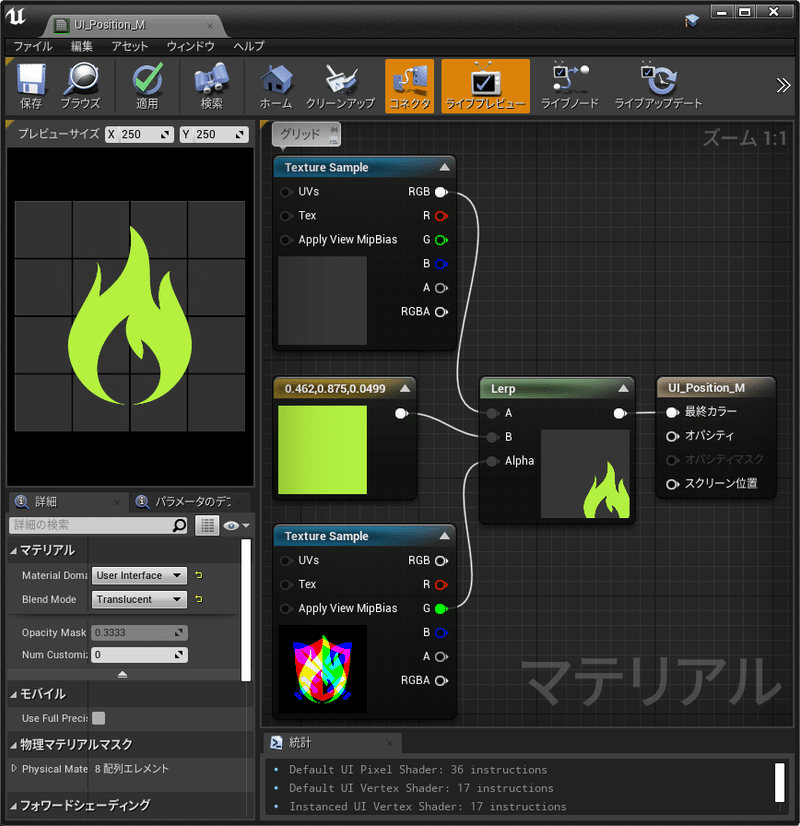Open the Blend Mode dropdown
This screenshot has width=800, height=826.
(x=139, y=599)
